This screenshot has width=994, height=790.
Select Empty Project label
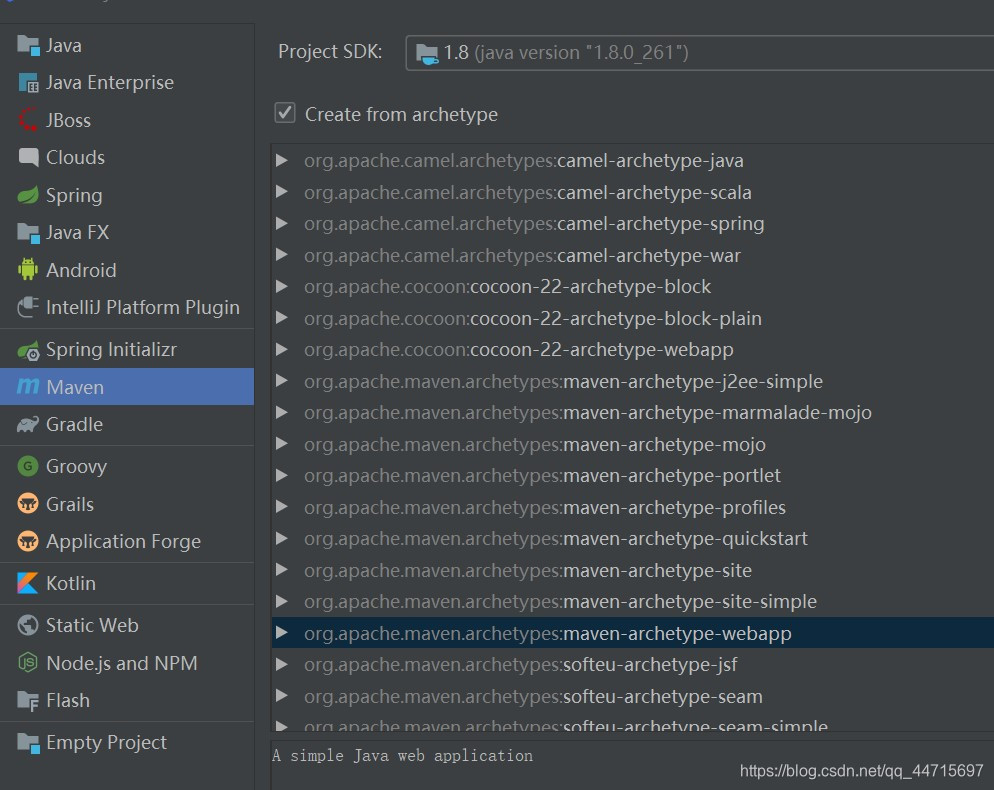[x=106, y=742]
